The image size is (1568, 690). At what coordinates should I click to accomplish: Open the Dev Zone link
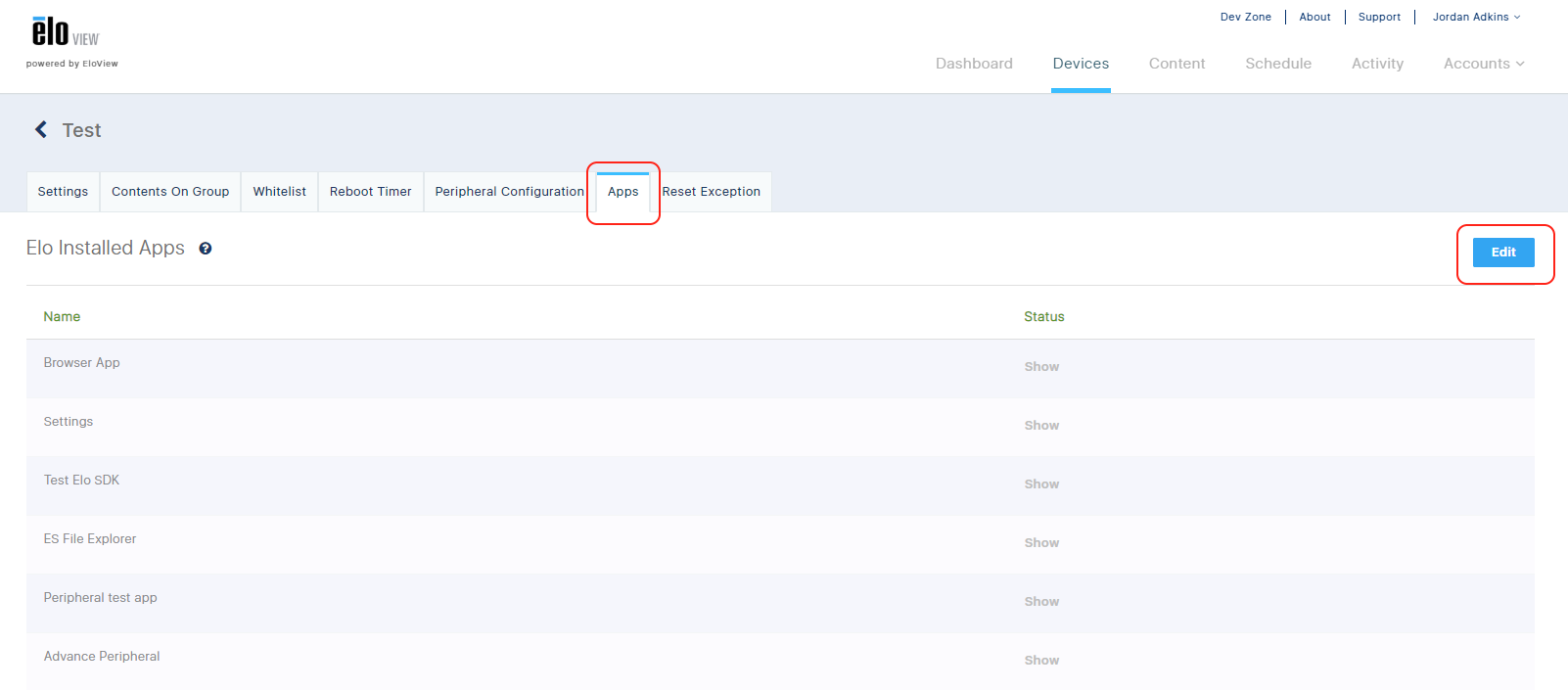[x=1245, y=17]
